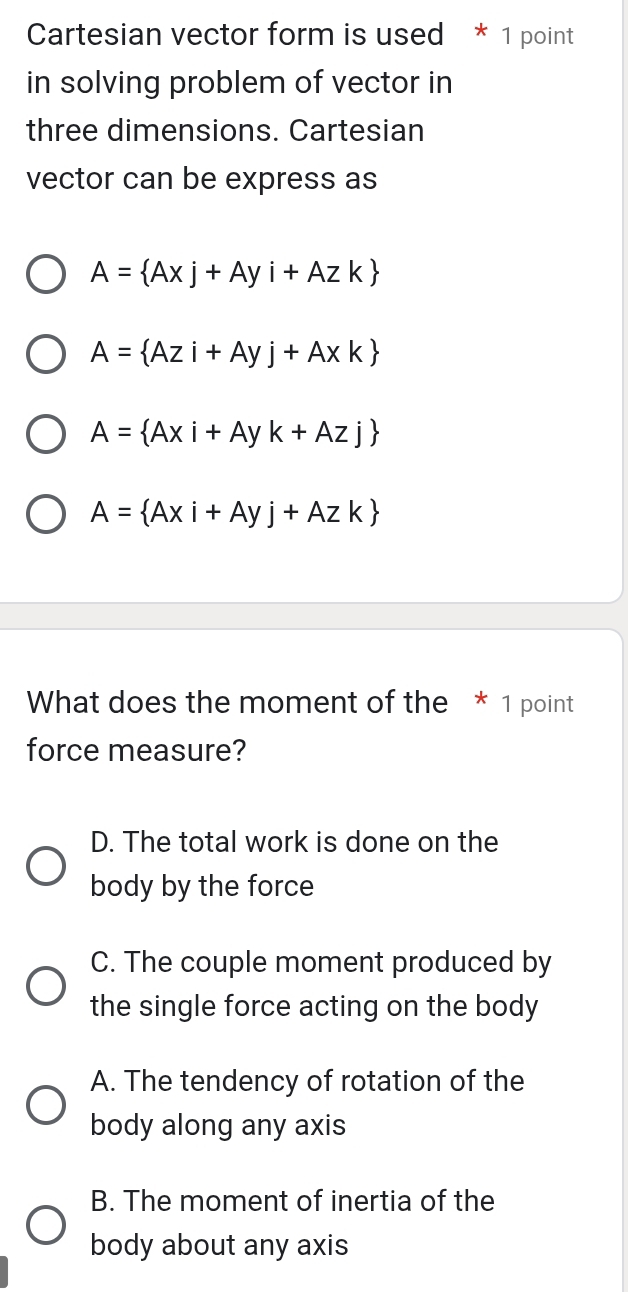Select radio button for Ax i + Ay j + Az k
Image resolution: width=628 pixels, height=1292 pixels.
pyautogui.click(x=45, y=514)
